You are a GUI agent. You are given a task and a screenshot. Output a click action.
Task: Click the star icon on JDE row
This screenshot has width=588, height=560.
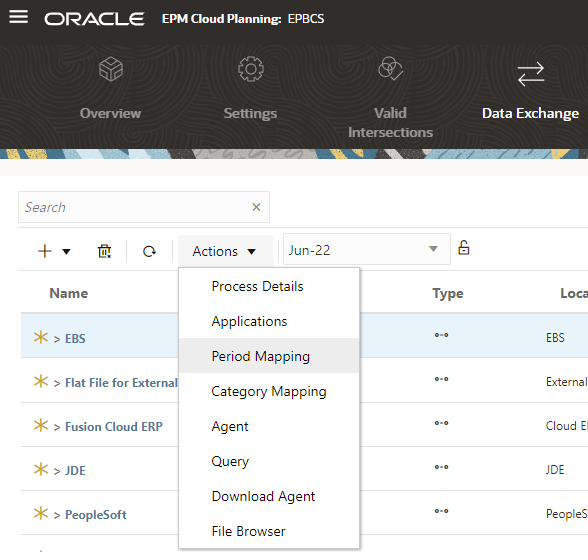coord(41,469)
